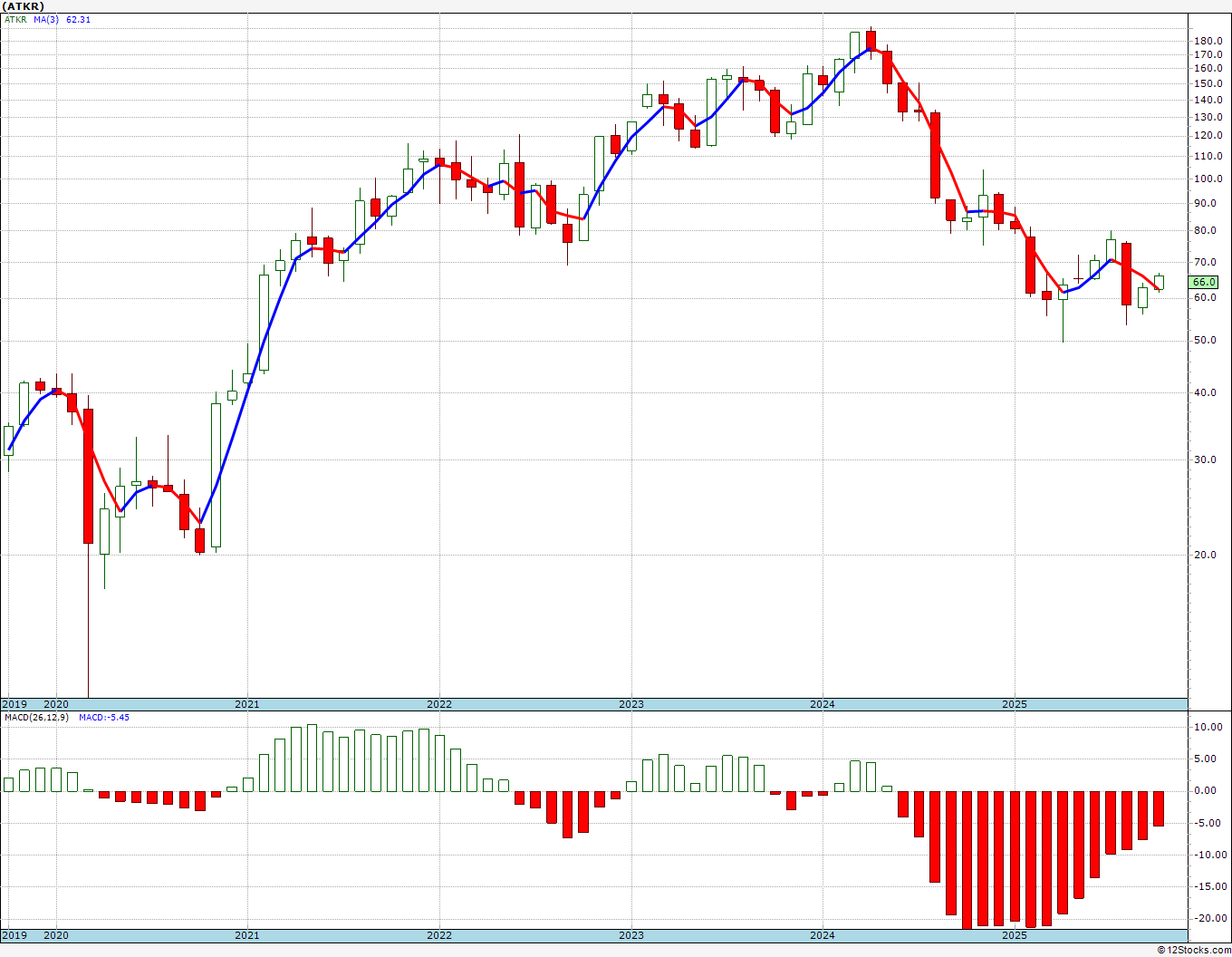Select the 130.0 price axis label
This screenshot has width=1232, height=957.
coord(1208,117)
